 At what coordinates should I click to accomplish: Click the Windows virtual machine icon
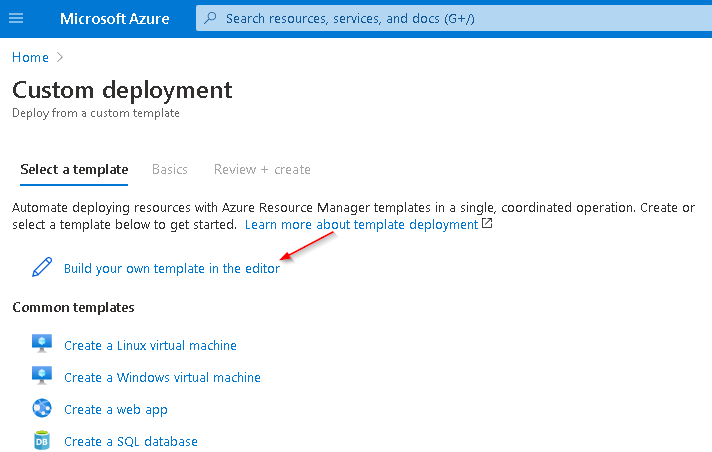(x=42, y=376)
